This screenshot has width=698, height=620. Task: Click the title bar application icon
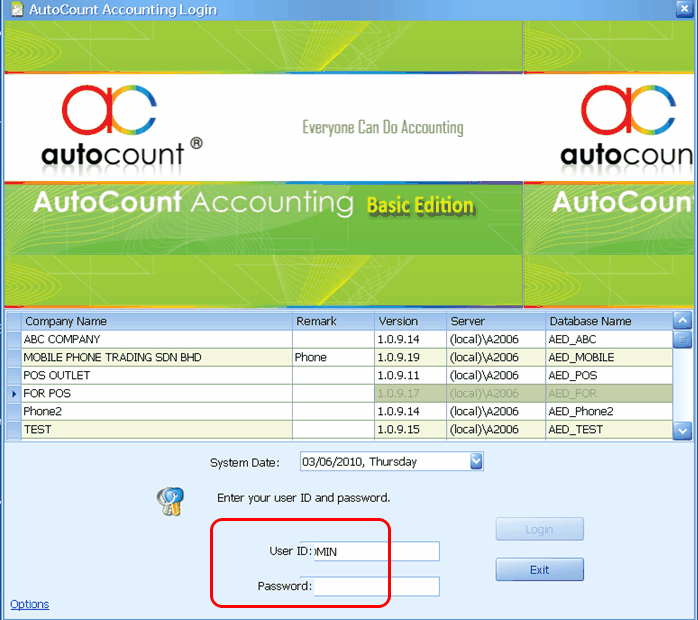click(x=16, y=9)
